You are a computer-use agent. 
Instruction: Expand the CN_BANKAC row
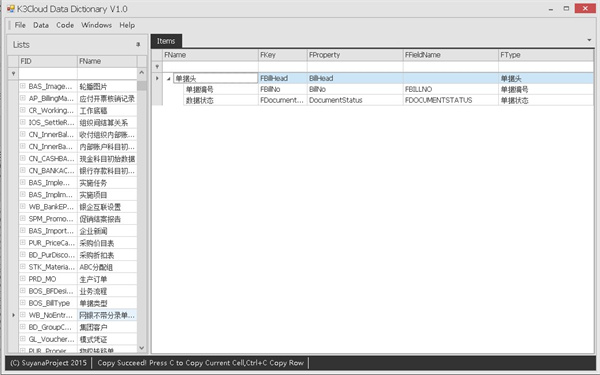(23, 170)
